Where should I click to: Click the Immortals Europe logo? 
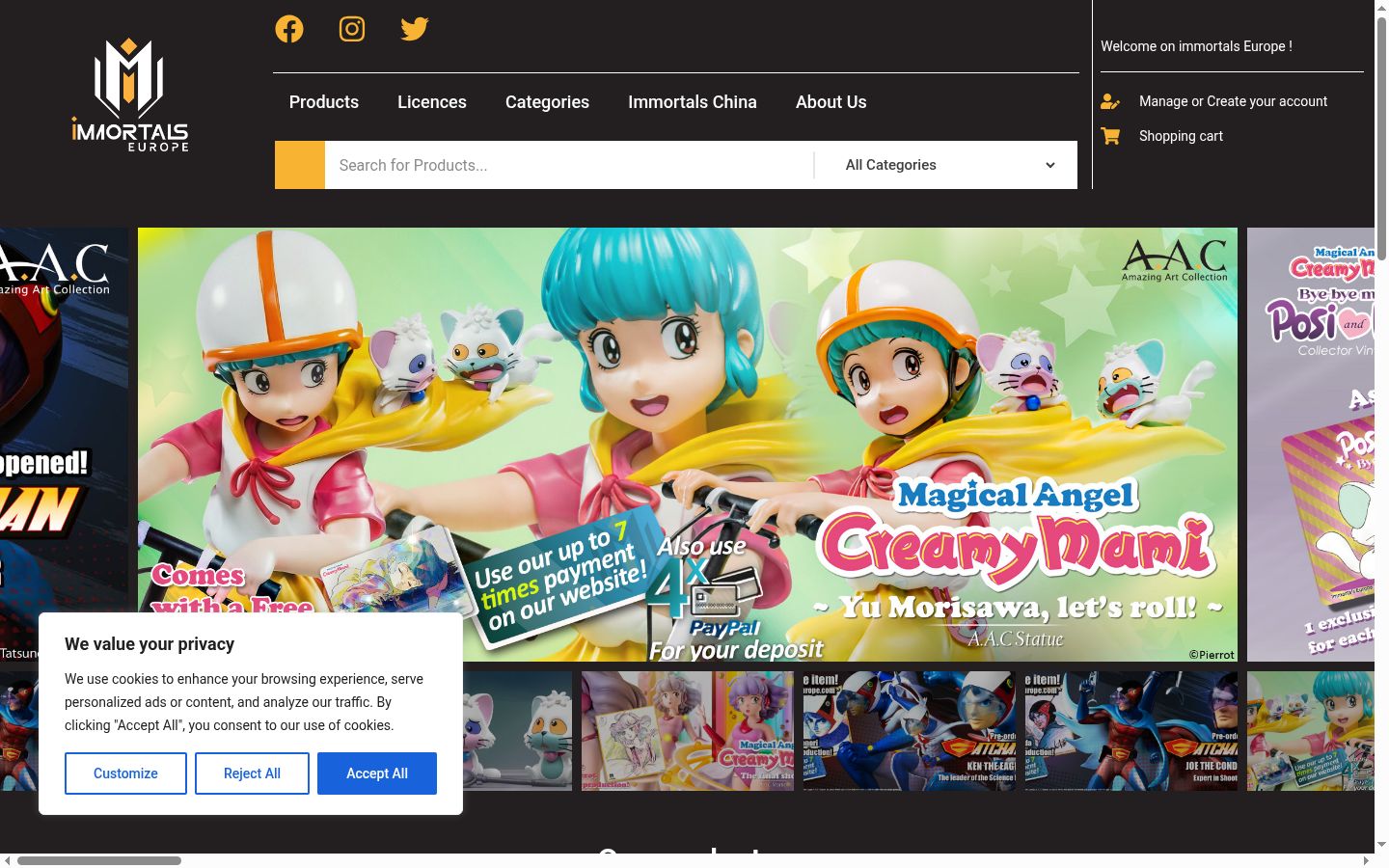130,95
